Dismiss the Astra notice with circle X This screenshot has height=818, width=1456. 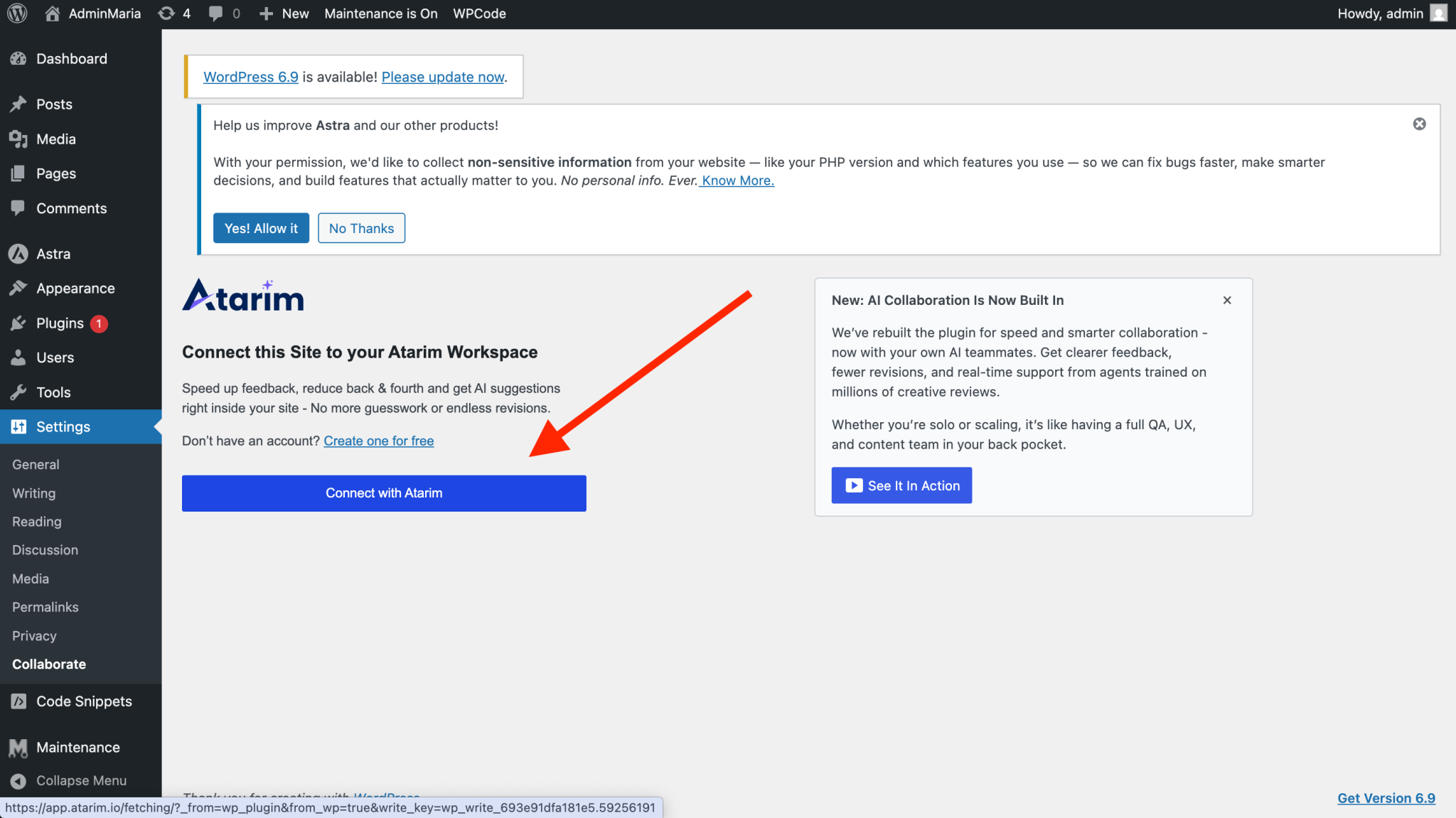click(1419, 124)
